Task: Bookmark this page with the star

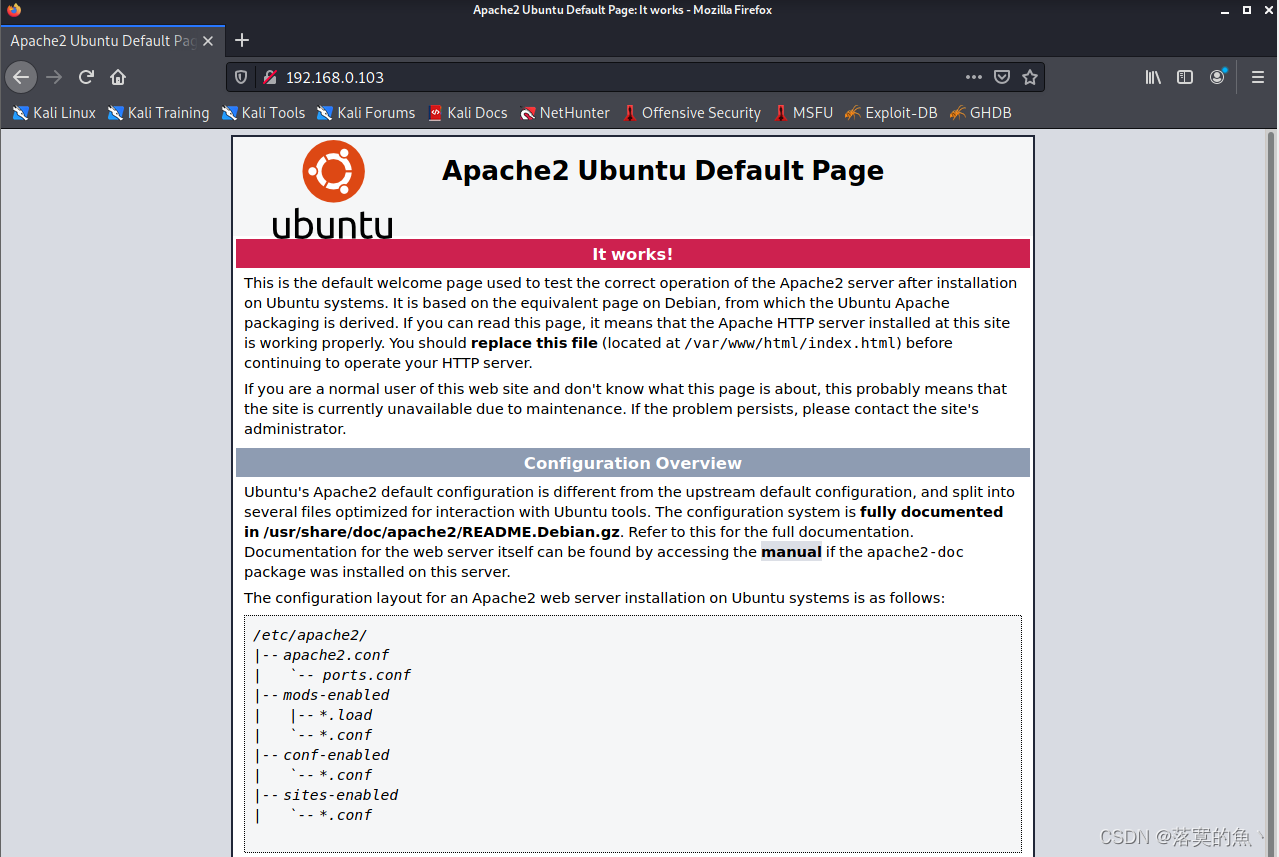Action: tap(1030, 77)
